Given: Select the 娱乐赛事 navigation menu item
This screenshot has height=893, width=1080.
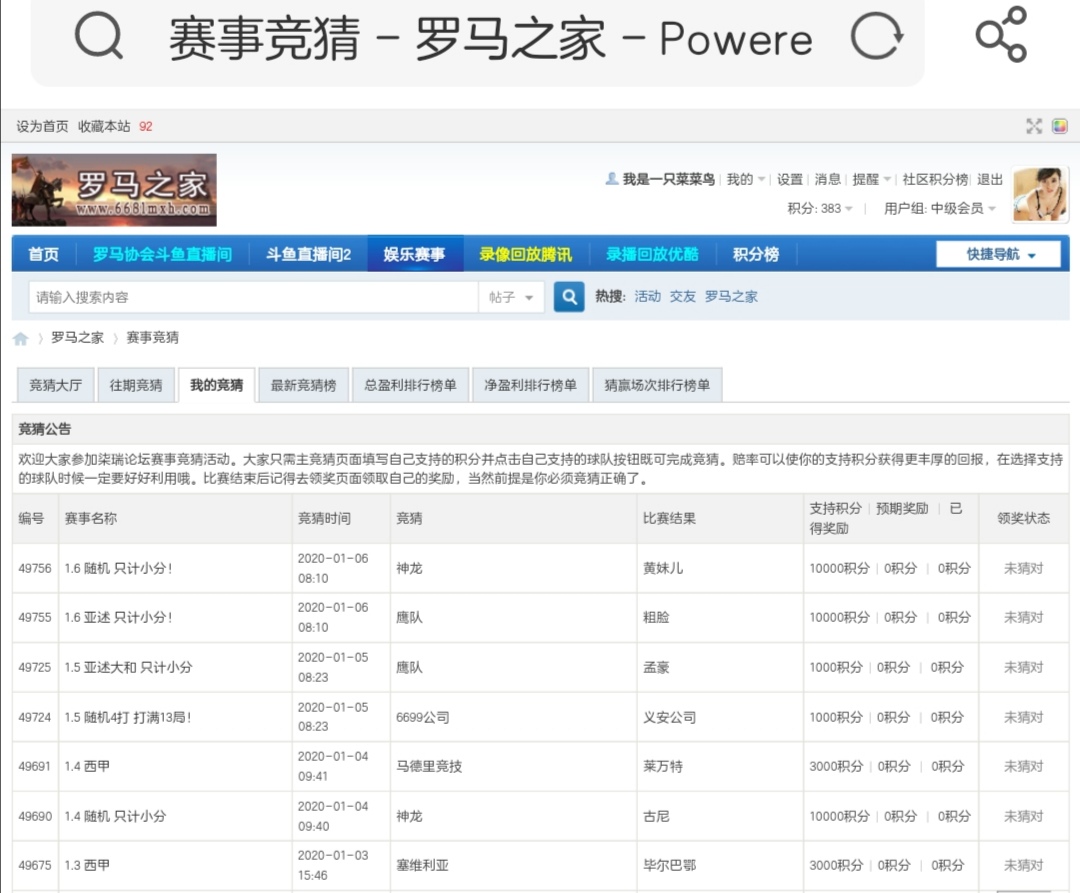Looking at the screenshot, I should click(416, 253).
